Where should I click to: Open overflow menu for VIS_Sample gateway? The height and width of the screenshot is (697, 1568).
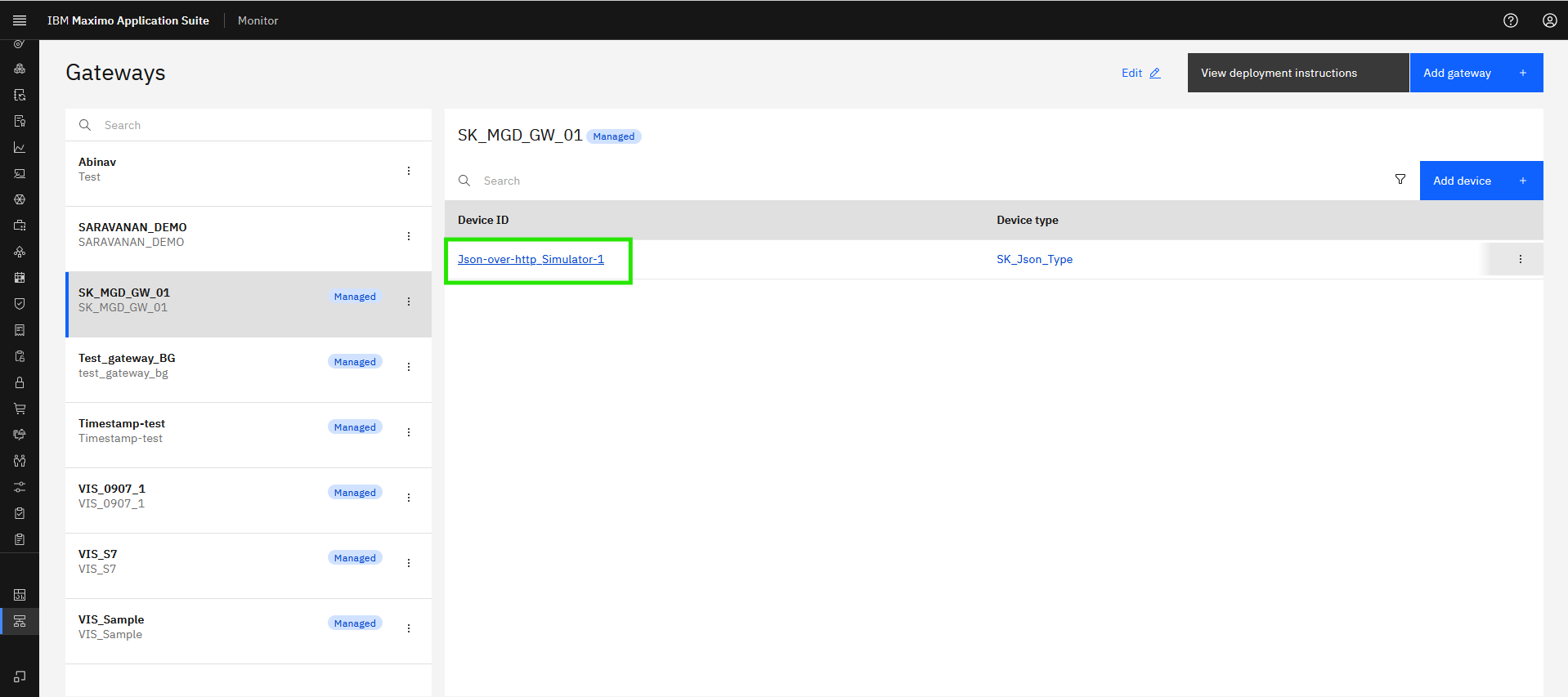(409, 628)
